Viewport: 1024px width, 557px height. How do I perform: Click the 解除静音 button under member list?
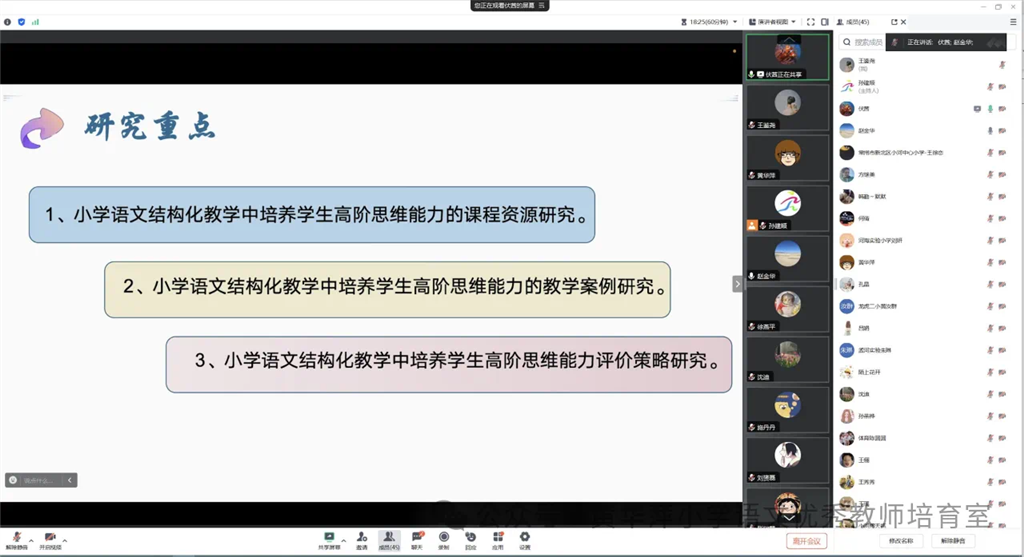point(953,541)
